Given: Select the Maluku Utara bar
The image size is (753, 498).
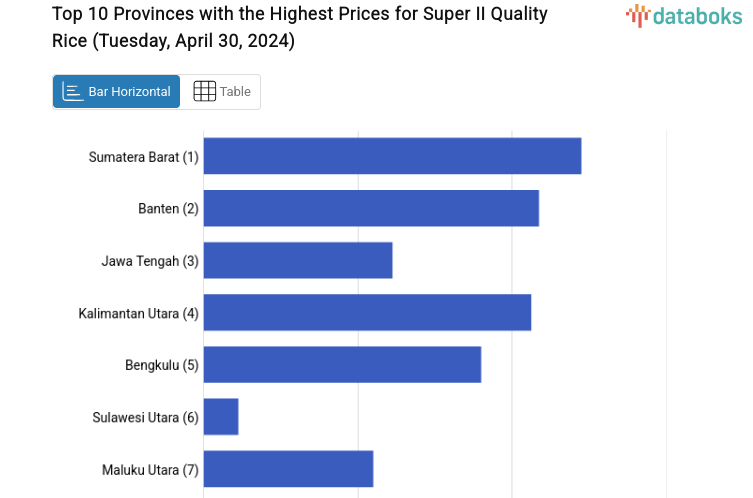Looking at the screenshot, I should pos(288,468).
